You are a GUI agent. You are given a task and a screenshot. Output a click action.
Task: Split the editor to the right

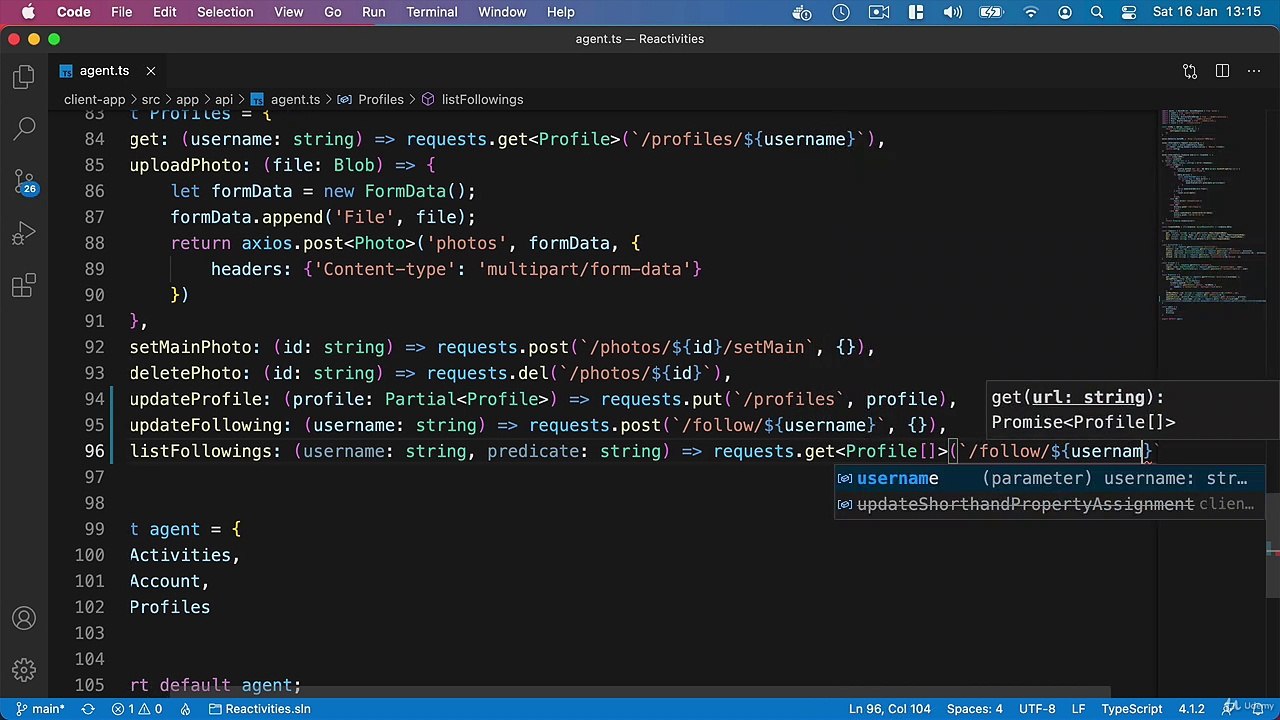pos(1222,71)
